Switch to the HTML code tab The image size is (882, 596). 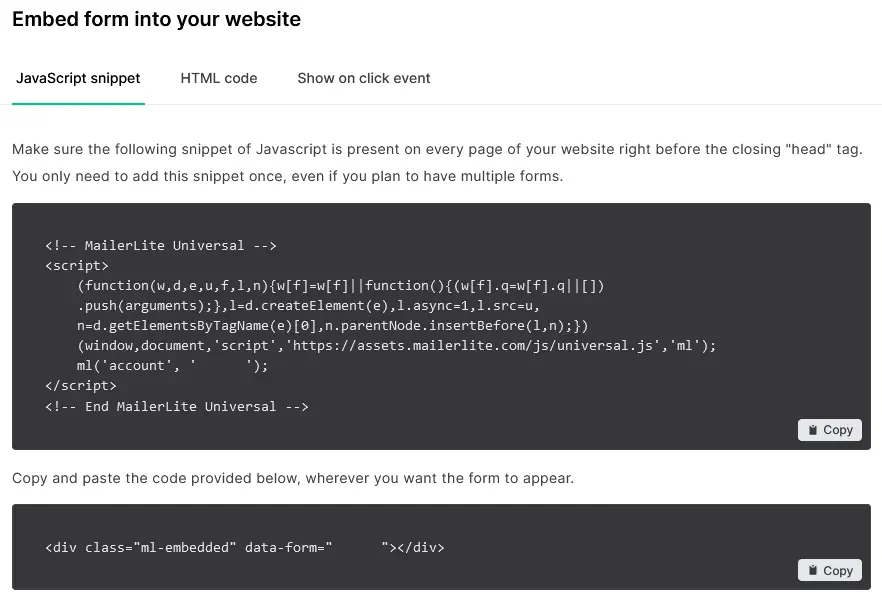tap(219, 78)
